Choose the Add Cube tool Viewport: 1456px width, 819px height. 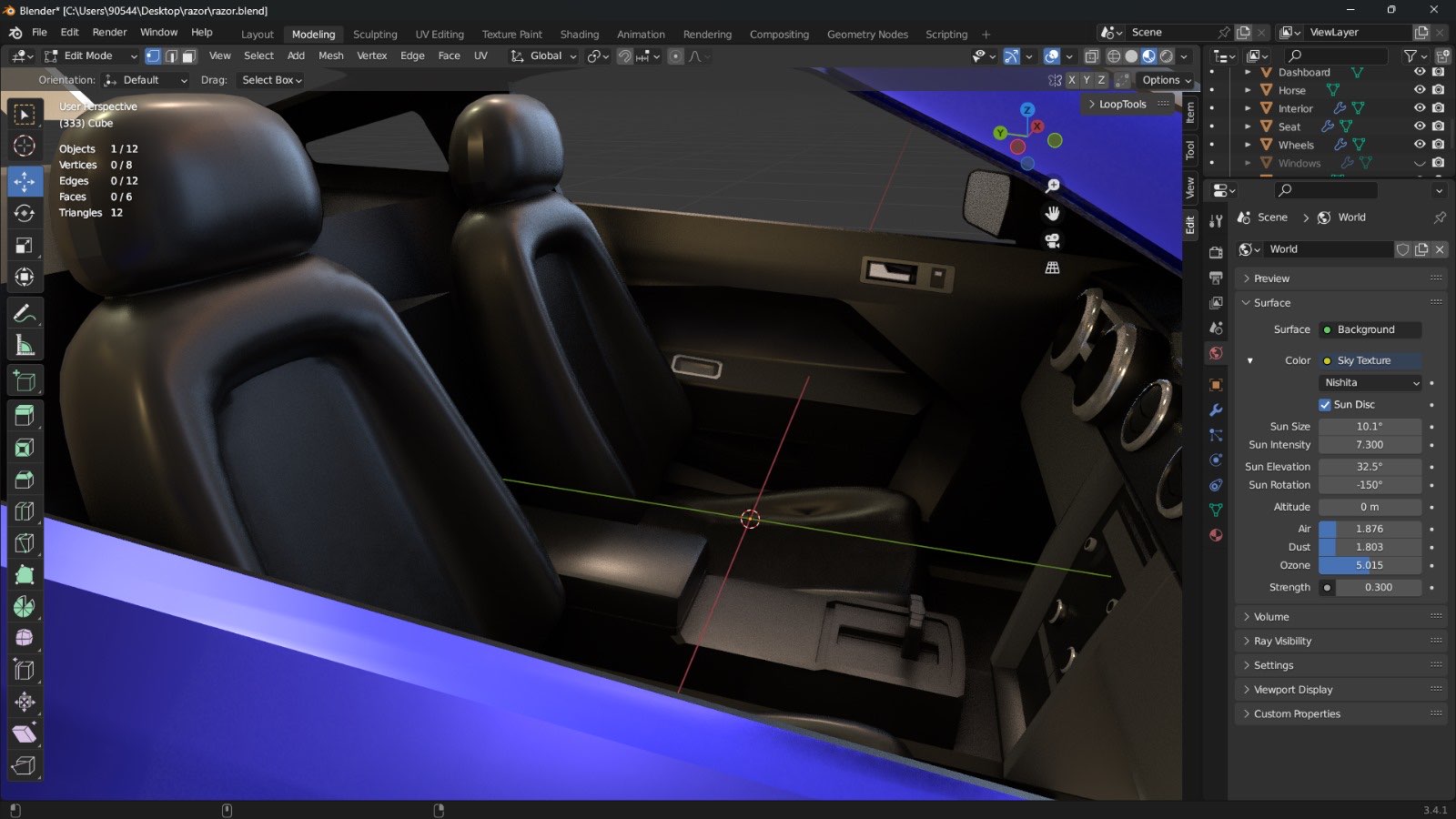[x=25, y=381]
